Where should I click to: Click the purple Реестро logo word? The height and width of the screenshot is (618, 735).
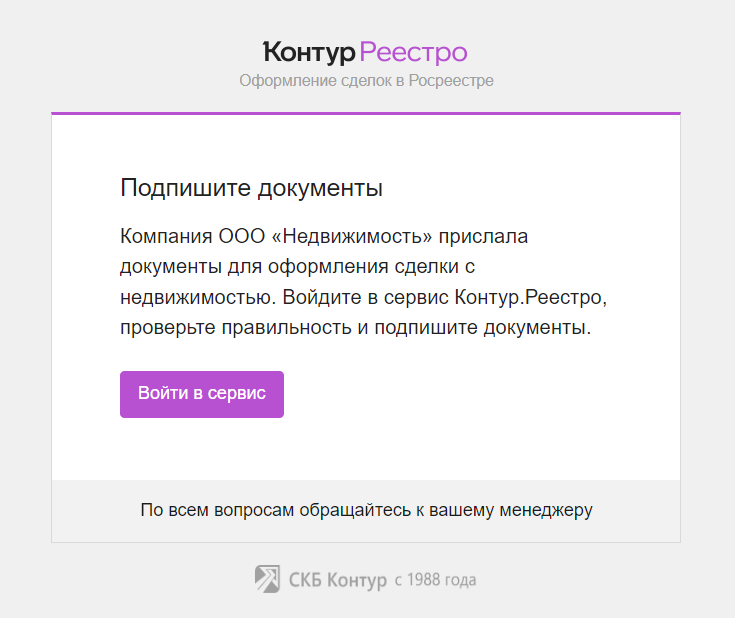click(413, 53)
